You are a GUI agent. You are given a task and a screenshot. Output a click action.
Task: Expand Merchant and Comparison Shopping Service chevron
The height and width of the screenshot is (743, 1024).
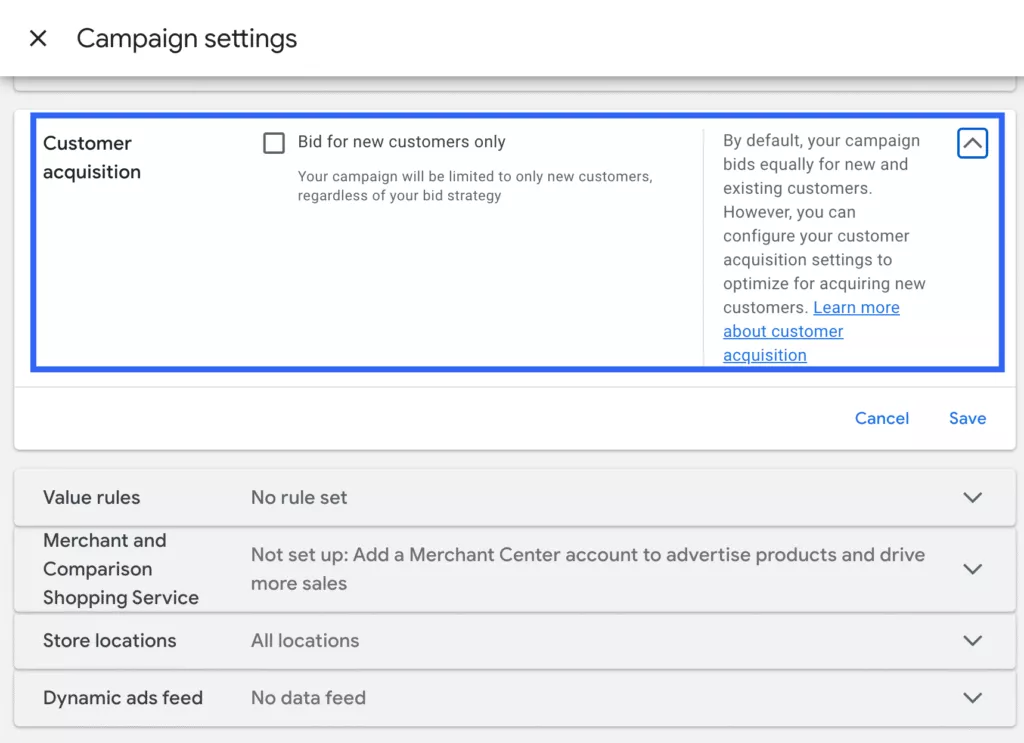click(x=972, y=569)
